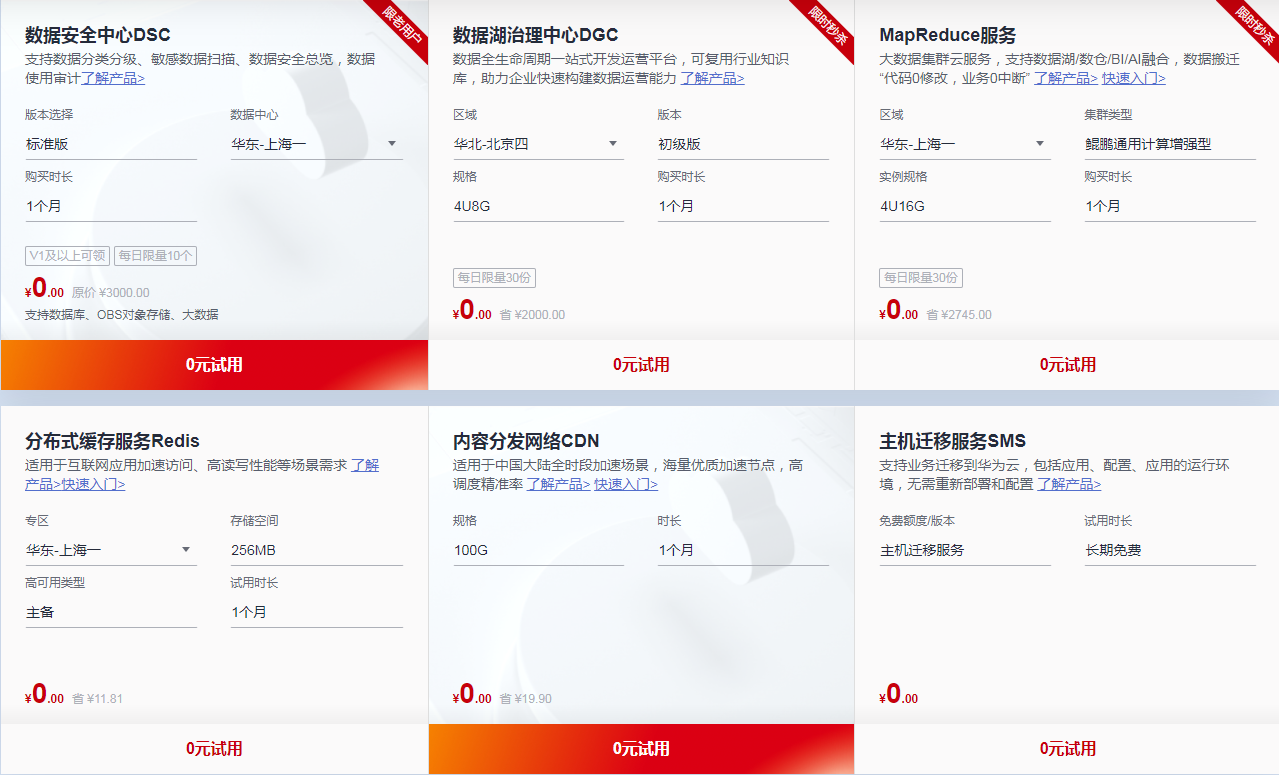Click 每日限量30份 tag in DGC card
This screenshot has height=775, width=1279.
494,277
